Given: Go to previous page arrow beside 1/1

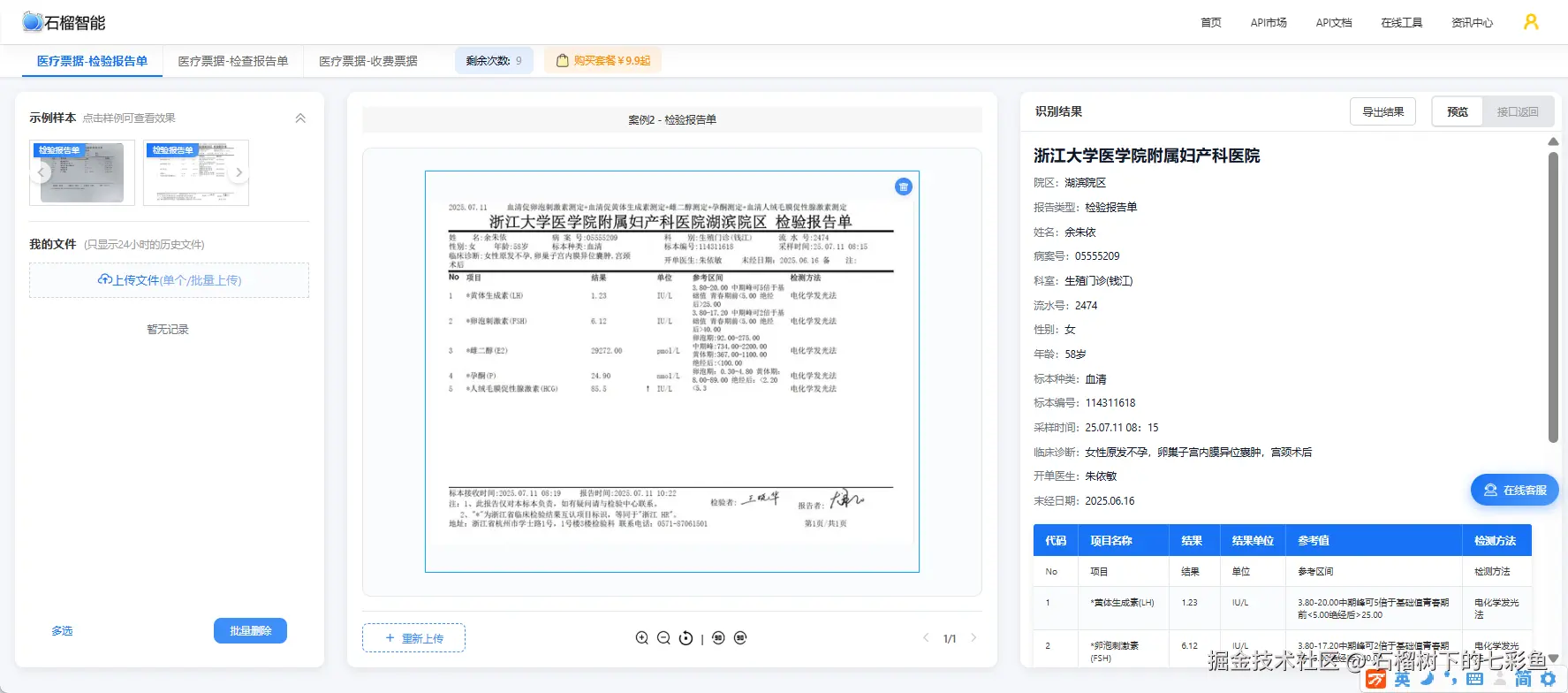Looking at the screenshot, I should pos(926,637).
